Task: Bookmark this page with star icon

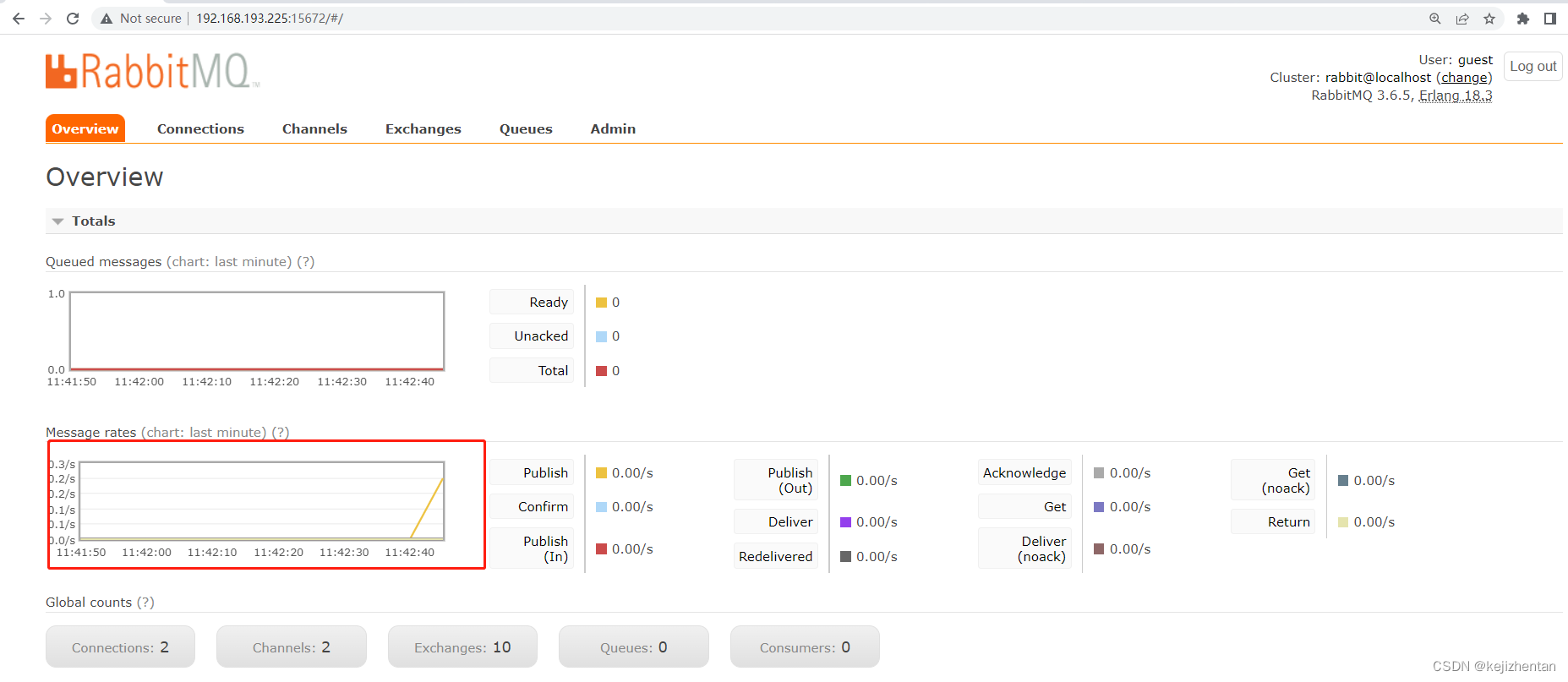Action: point(1489,19)
